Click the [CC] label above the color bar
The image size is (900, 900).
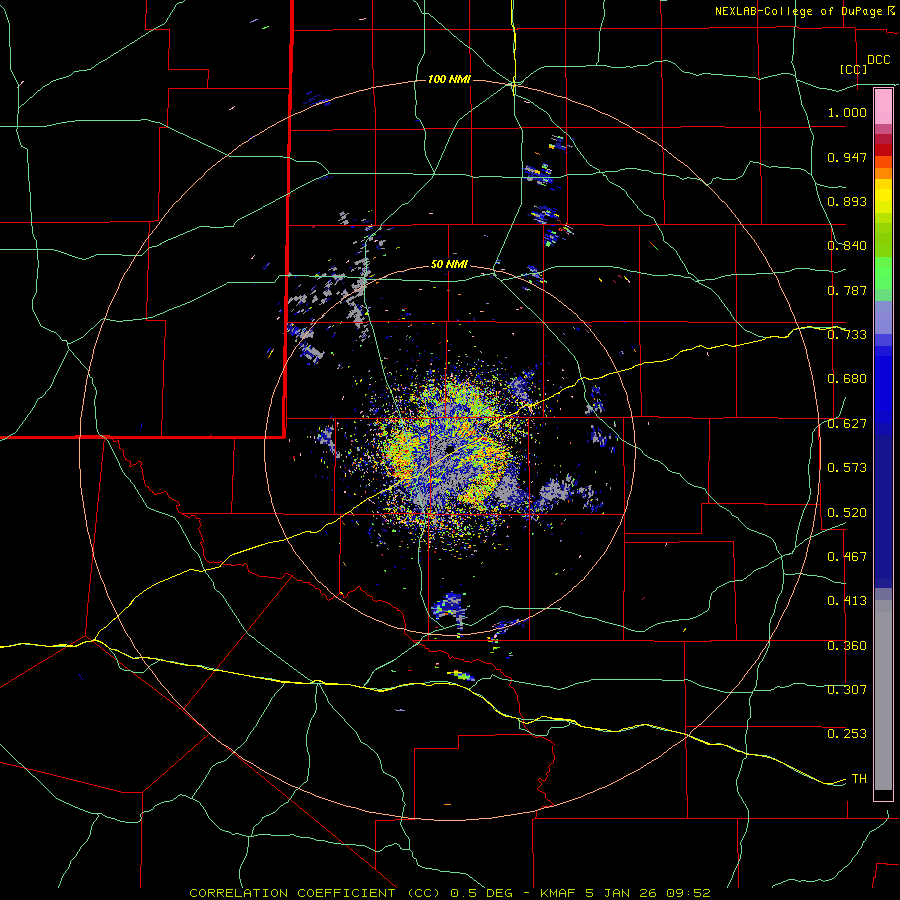pos(854,69)
